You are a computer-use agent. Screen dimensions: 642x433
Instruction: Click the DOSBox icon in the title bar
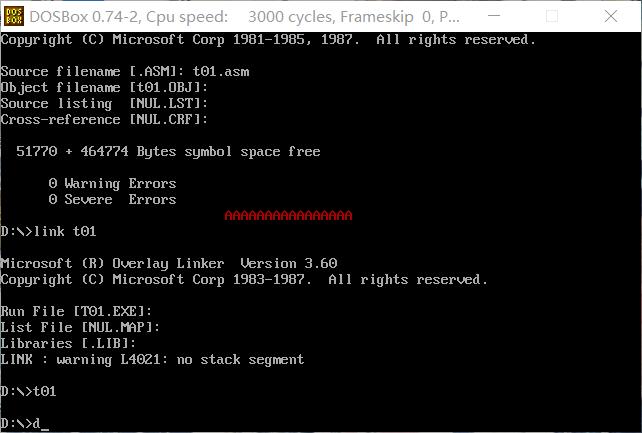coord(13,16)
